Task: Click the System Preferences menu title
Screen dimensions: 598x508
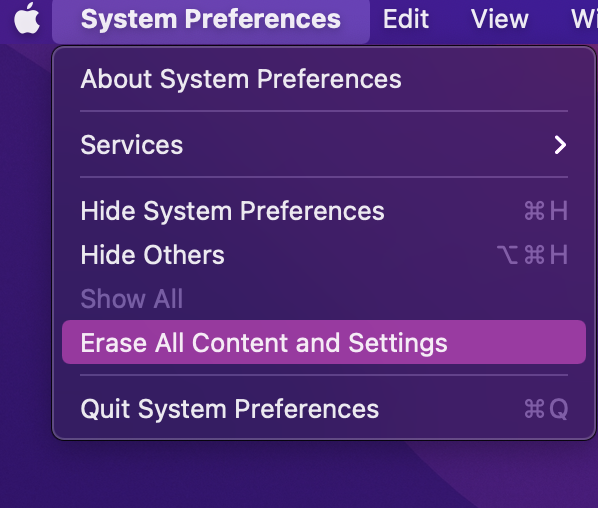Action: click(x=211, y=19)
